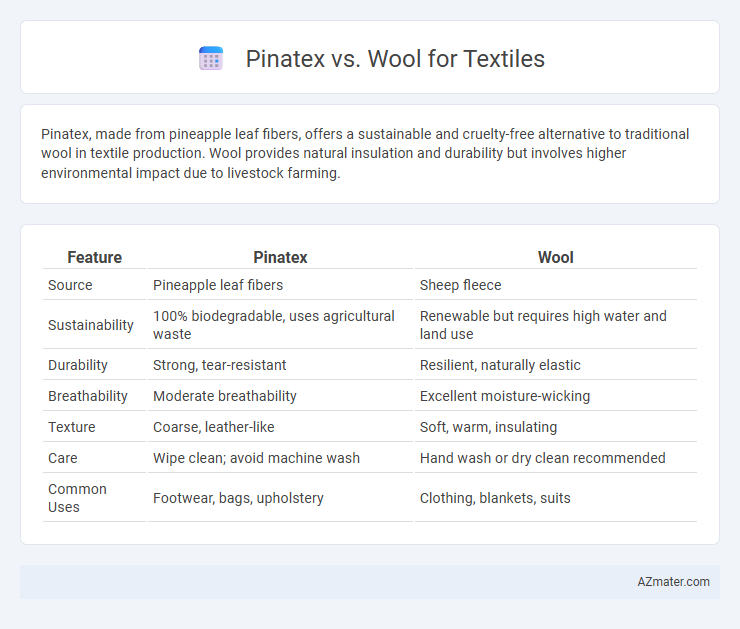Select the 'Wool' column header
The image size is (740, 629).
tap(555, 257)
